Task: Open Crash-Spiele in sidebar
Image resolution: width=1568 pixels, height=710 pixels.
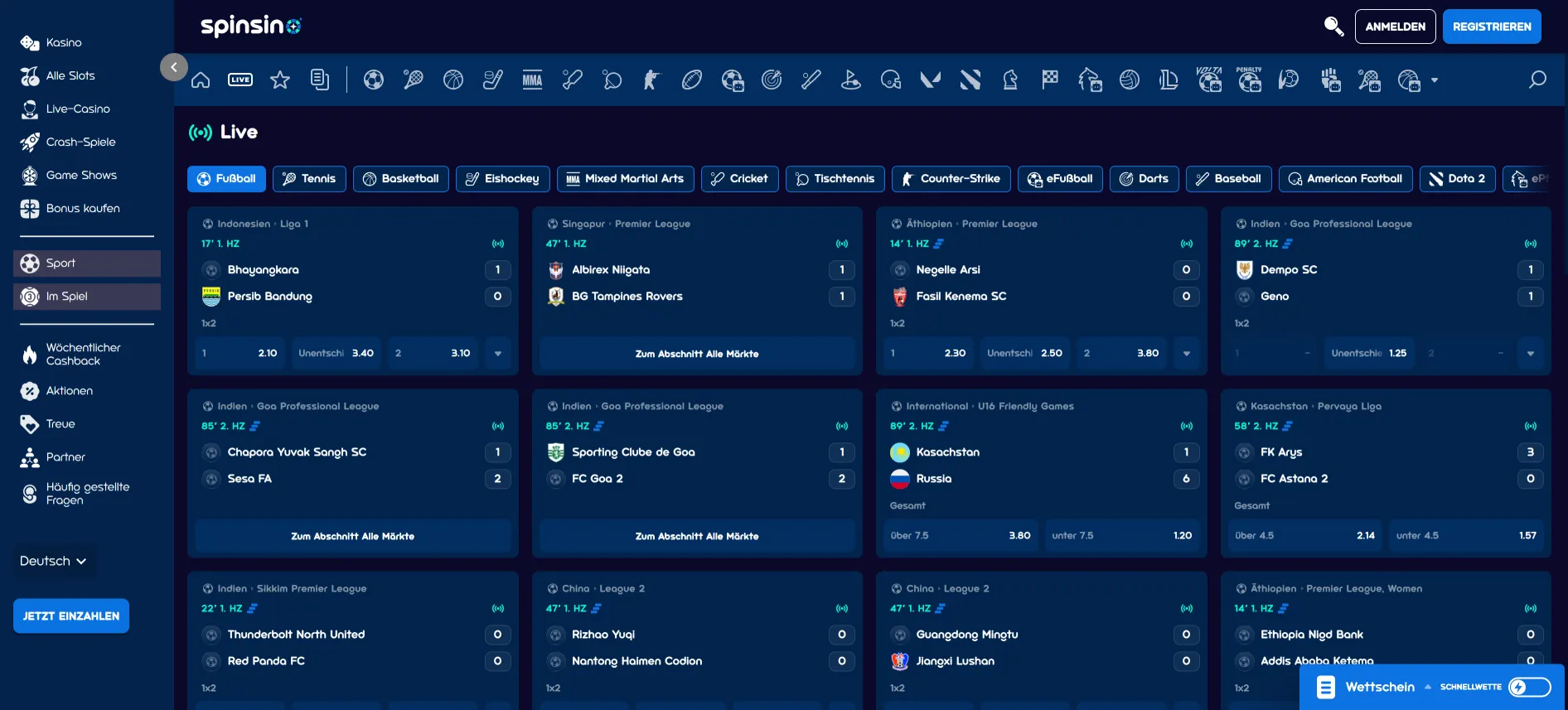Action: 80,142
